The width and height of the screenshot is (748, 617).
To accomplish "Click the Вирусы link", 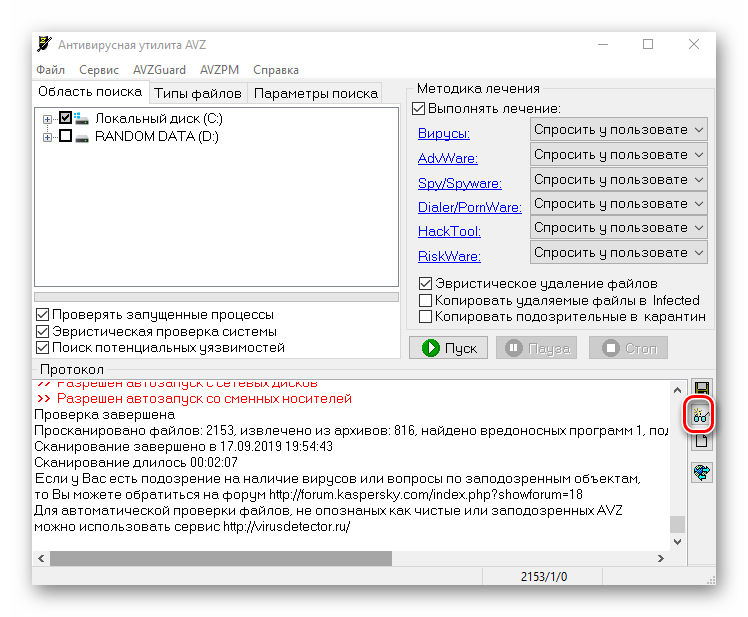I will pyautogui.click(x=444, y=134).
